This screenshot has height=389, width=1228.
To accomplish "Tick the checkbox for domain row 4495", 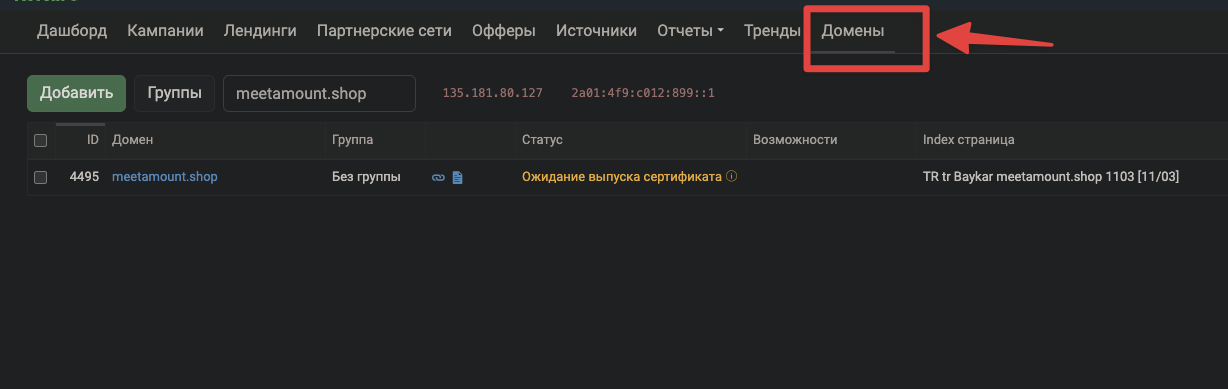I will [41, 177].
